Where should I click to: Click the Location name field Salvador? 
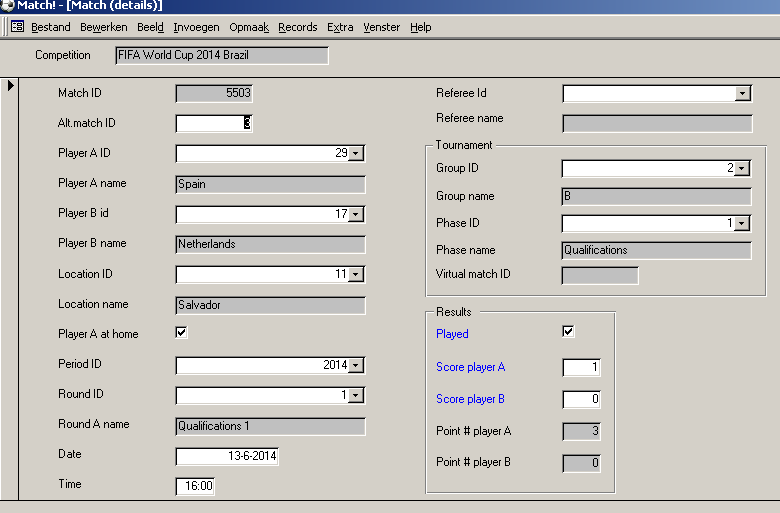point(271,305)
